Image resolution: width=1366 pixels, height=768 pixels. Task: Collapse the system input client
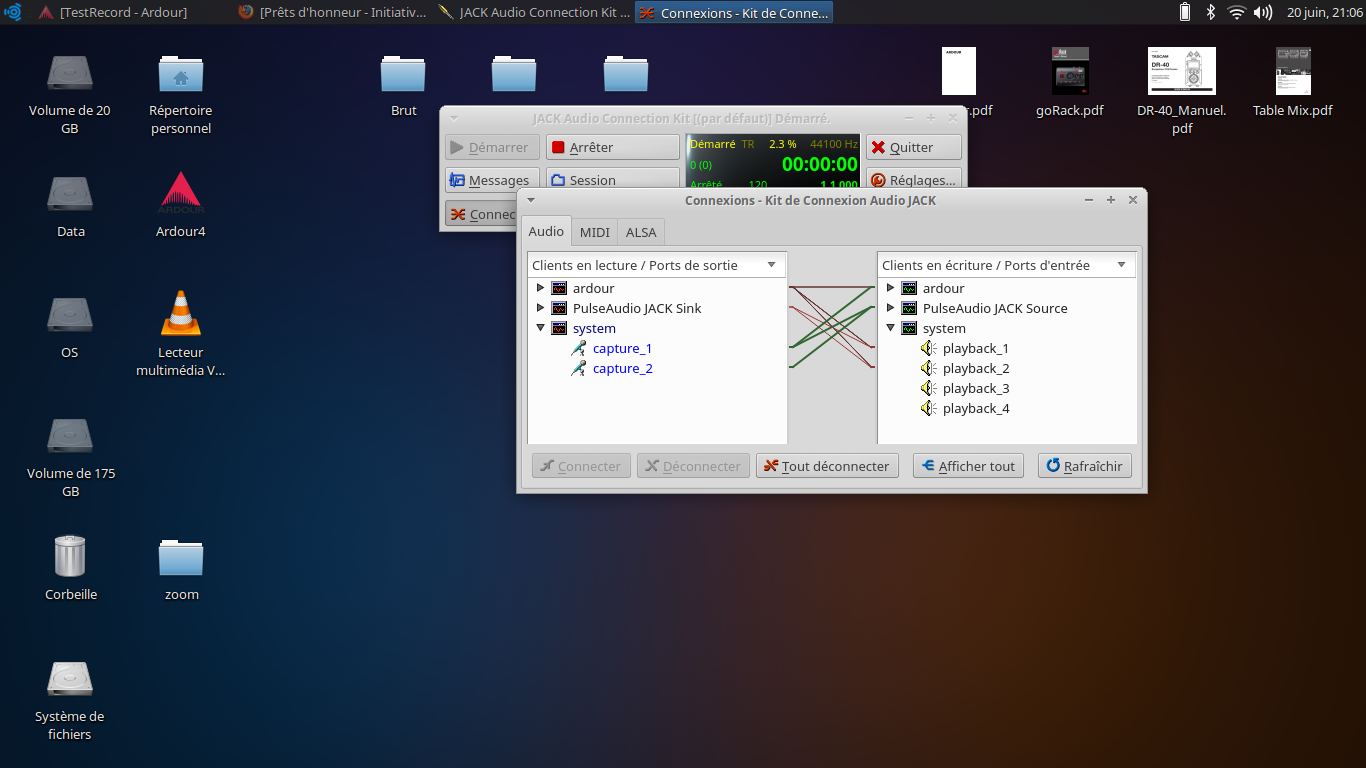pyautogui.click(x=891, y=328)
